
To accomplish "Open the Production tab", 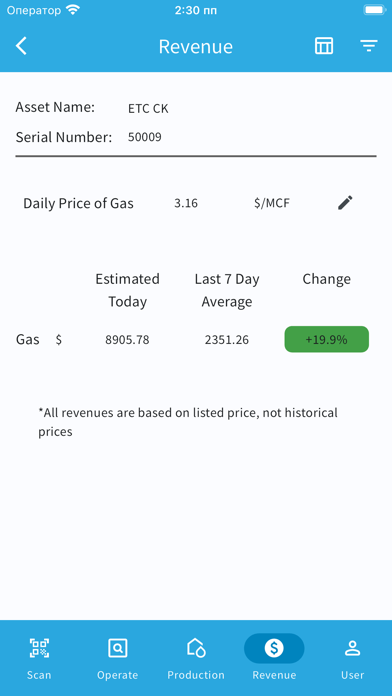I will click(x=196, y=658).
